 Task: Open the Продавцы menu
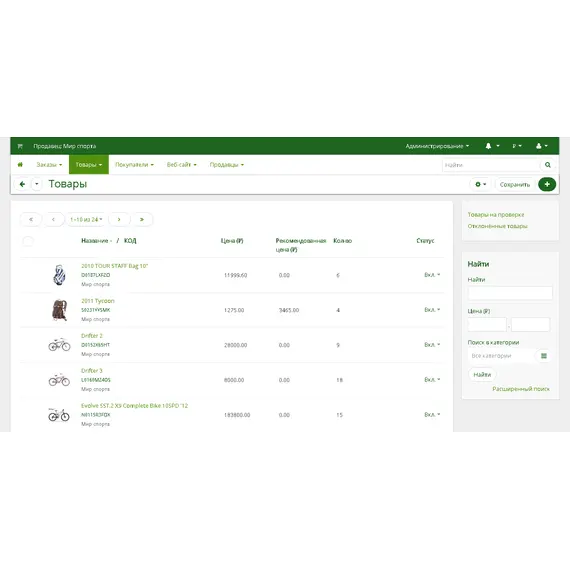coord(226,165)
